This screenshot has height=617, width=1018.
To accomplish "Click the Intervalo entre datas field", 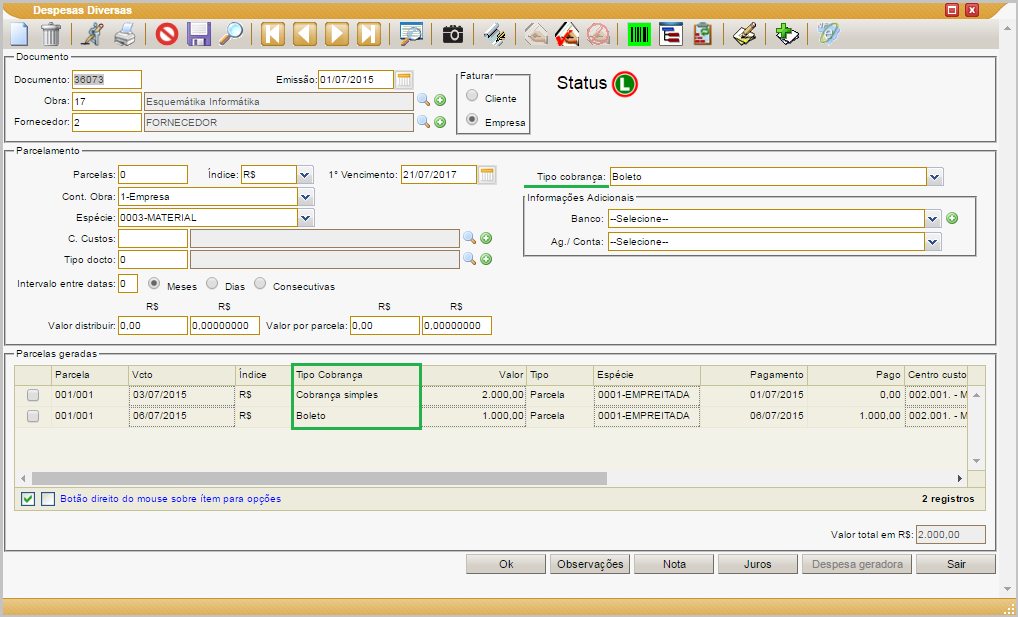I will coord(128,284).
